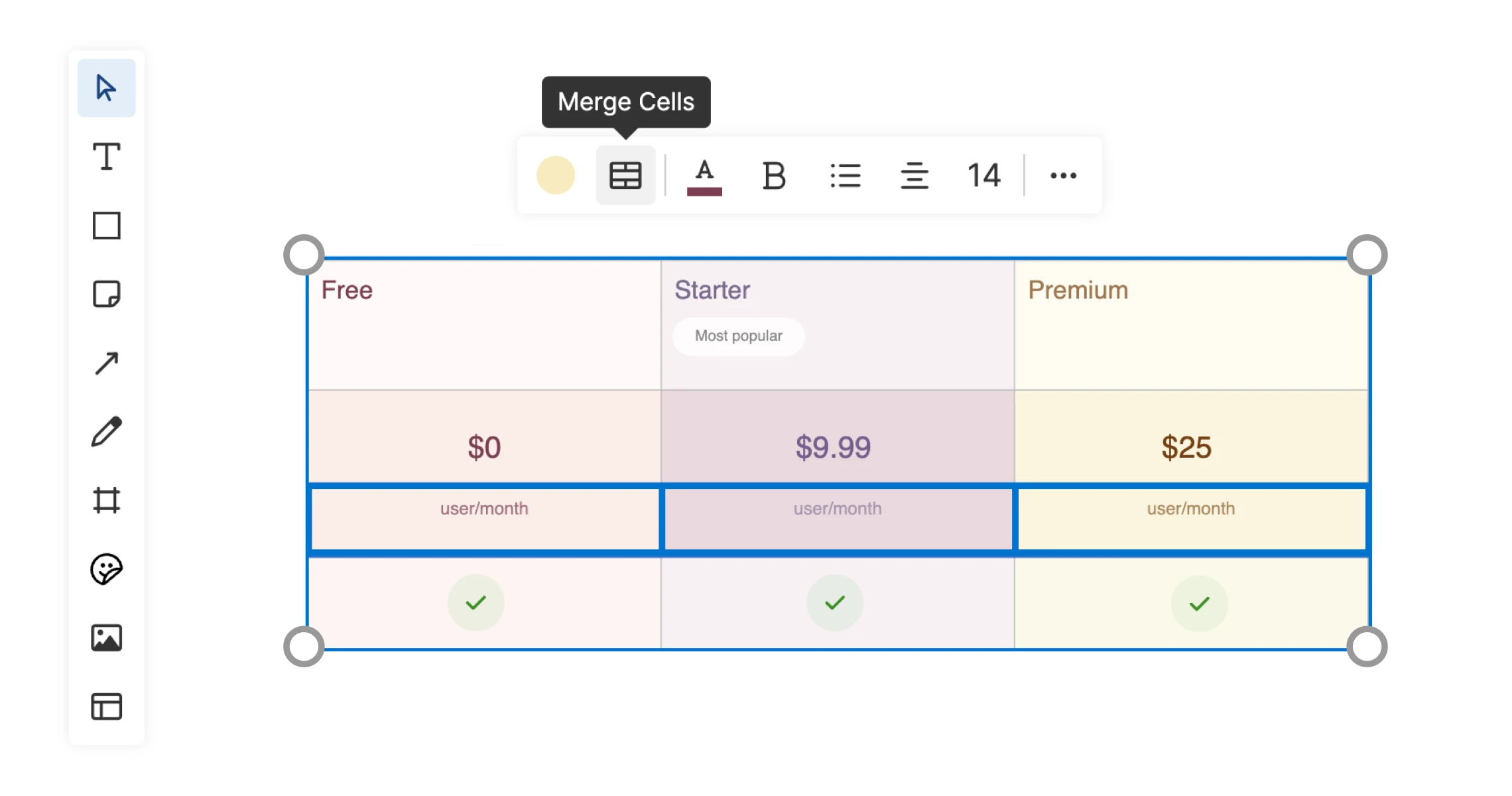Pick the arrow line tool

coord(106,363)
